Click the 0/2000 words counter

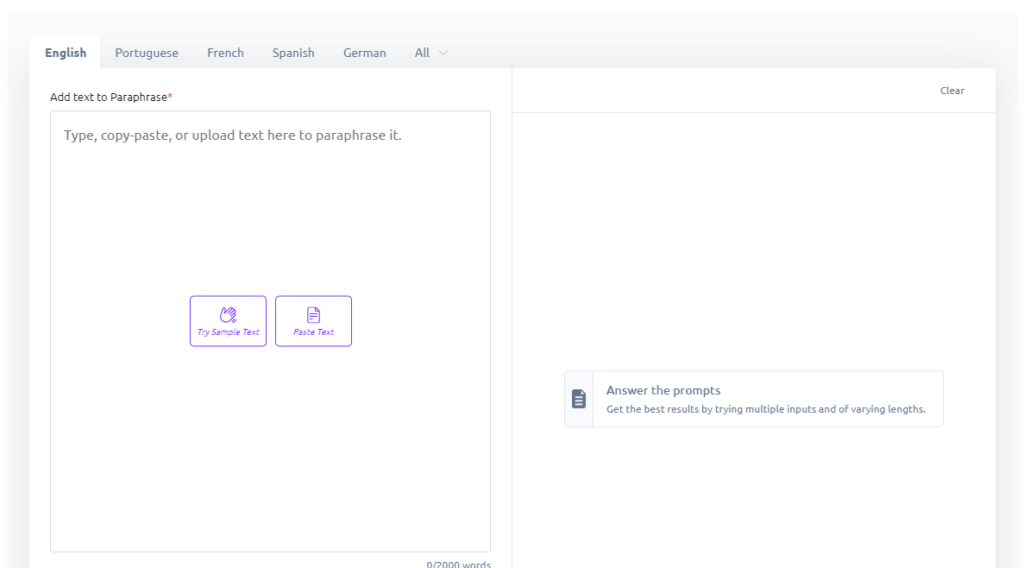[x=458, y=564]
